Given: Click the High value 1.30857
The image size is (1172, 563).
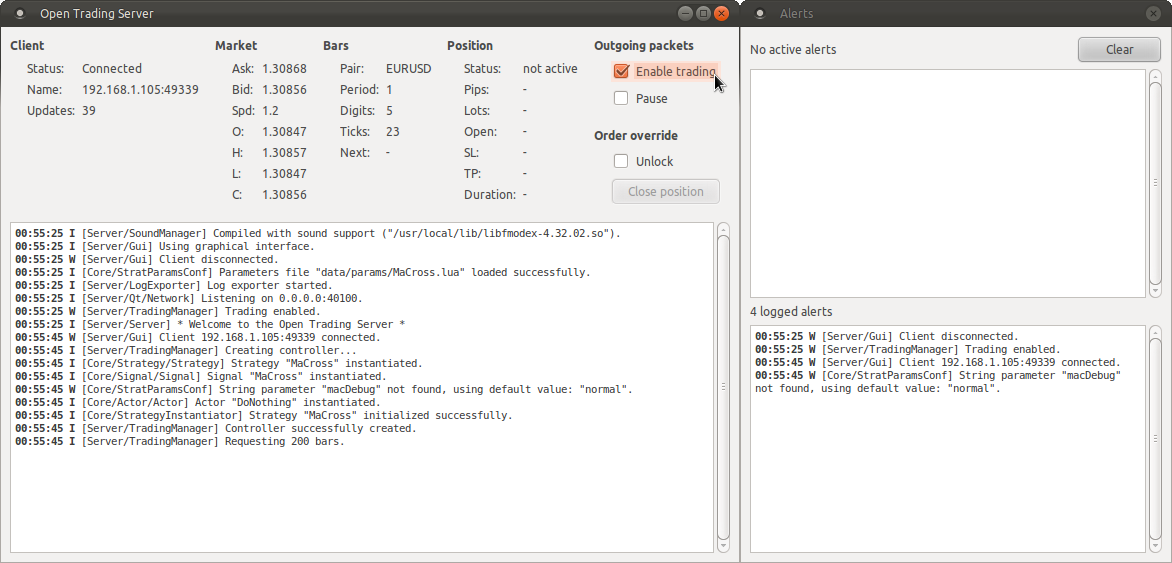Looking at the screenshot, I should [284, 153].
